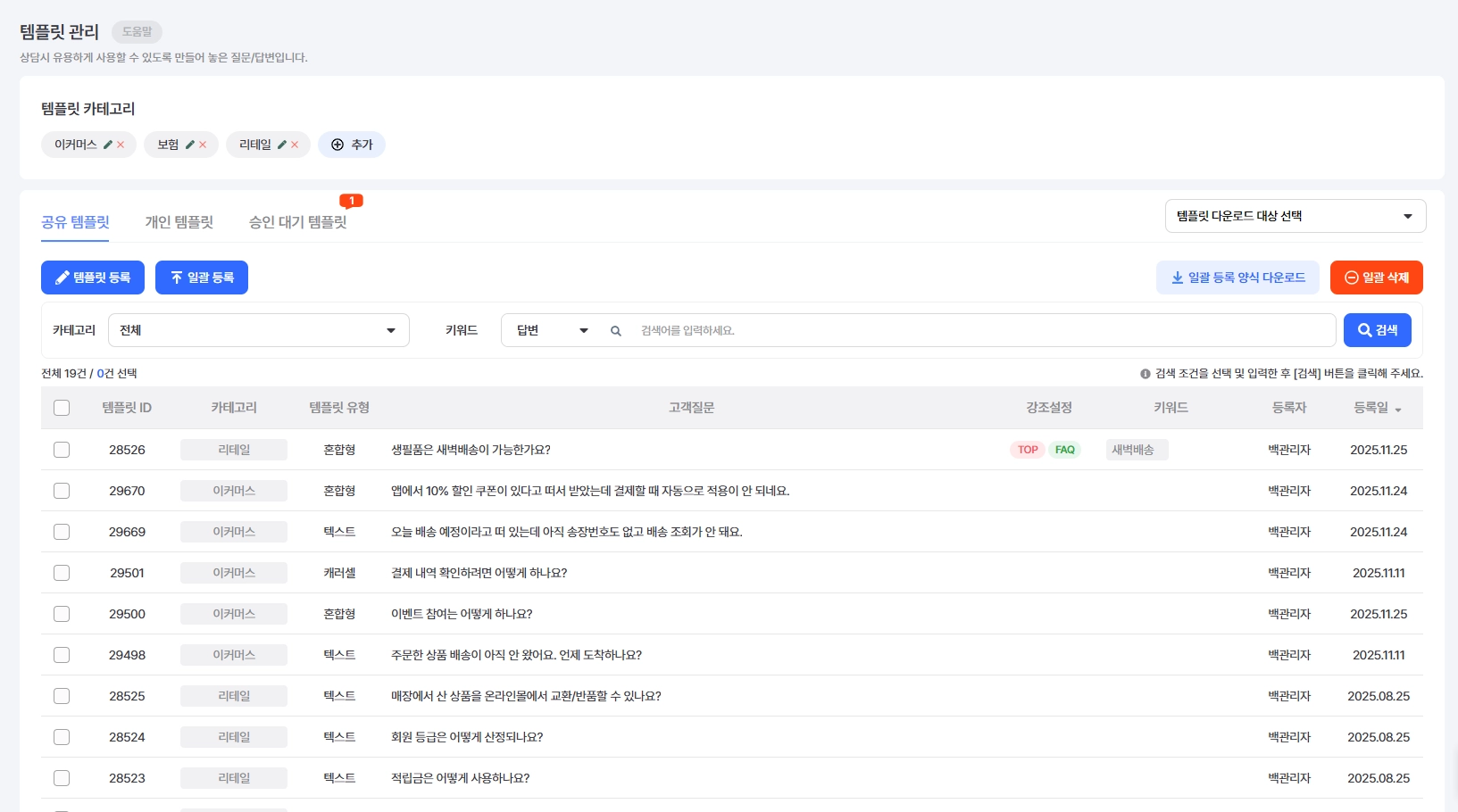1458x812 pixels.
Task: Click template ID 29670
Action: pos(127,491)
